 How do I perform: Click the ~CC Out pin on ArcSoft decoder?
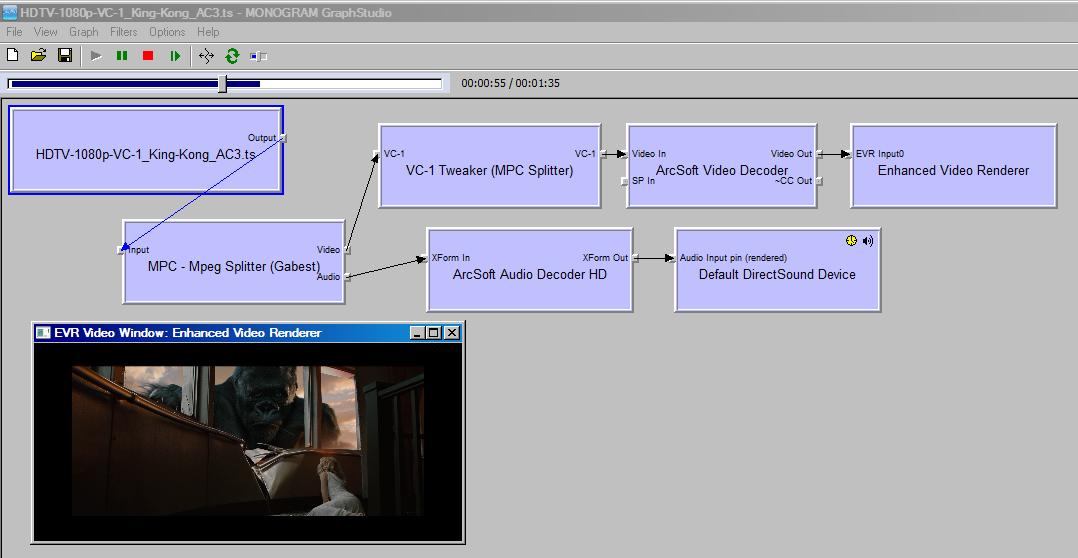point(819,181)
